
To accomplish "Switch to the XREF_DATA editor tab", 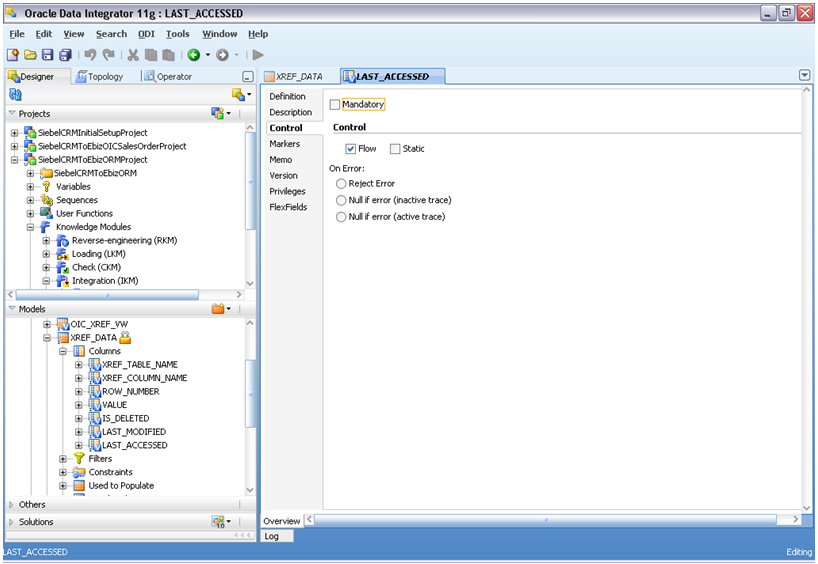I will click(293, 77).
